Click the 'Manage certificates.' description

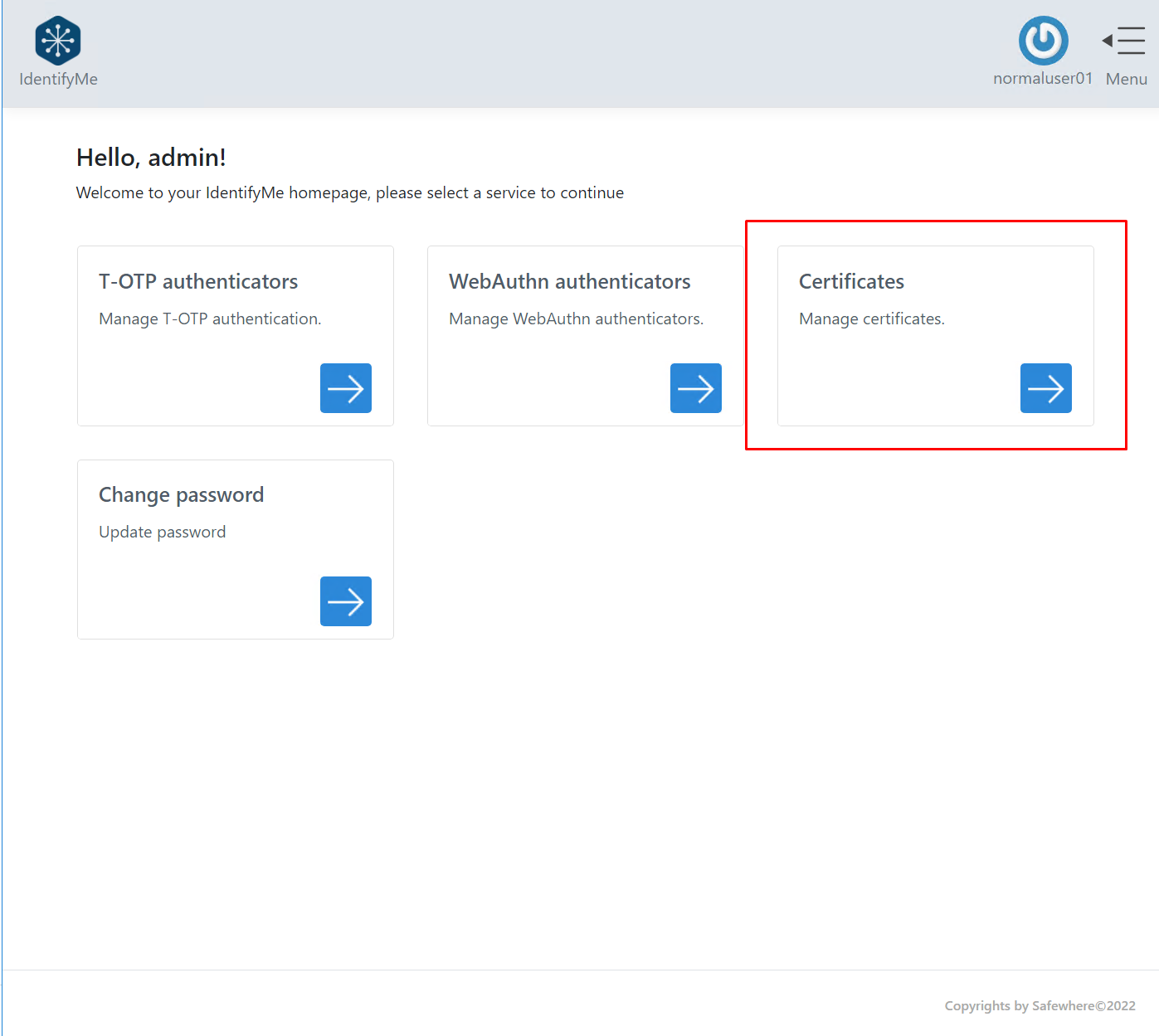[x=871, y=319]
